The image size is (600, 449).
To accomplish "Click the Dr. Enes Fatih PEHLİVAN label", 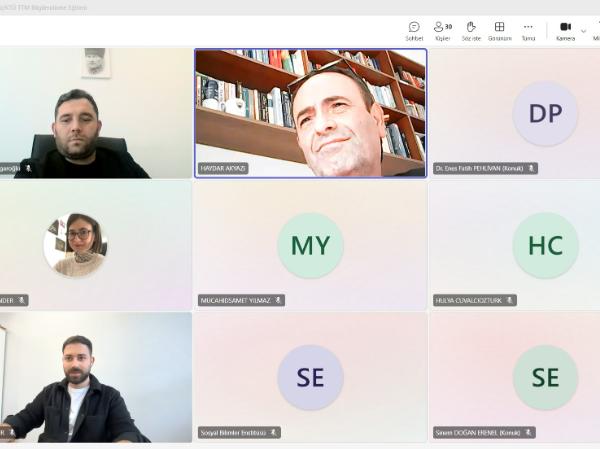I will (480, 168).
